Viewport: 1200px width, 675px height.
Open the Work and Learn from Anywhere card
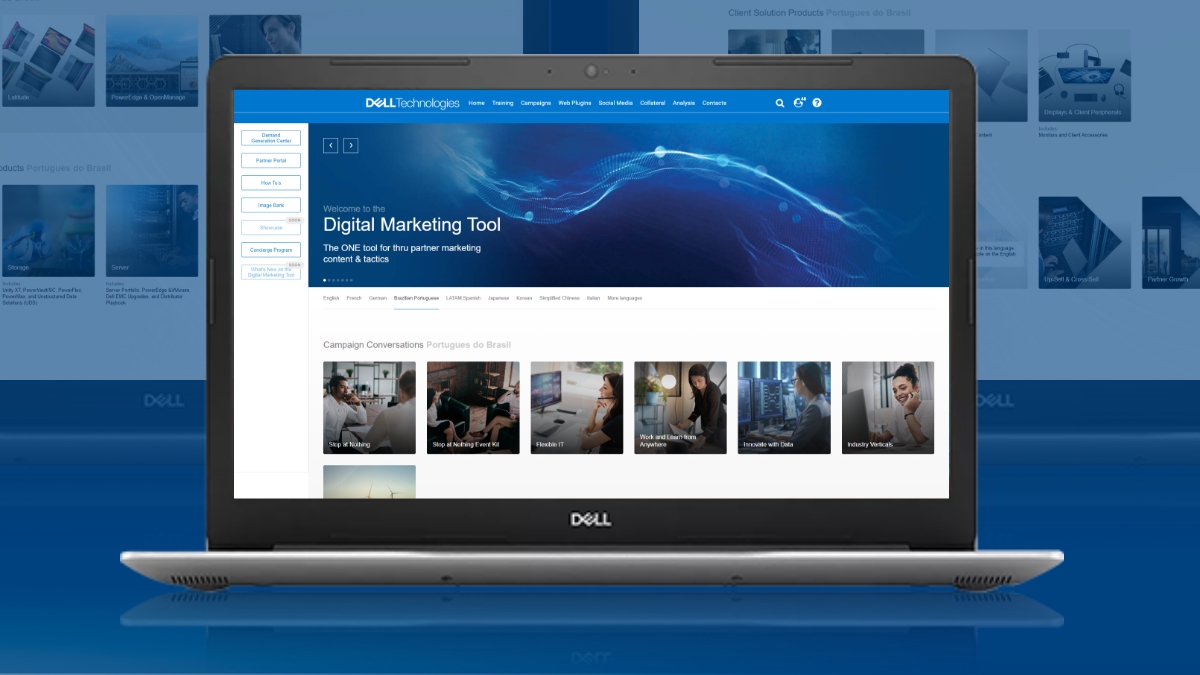pyautogui.click(x=680, y=408)
